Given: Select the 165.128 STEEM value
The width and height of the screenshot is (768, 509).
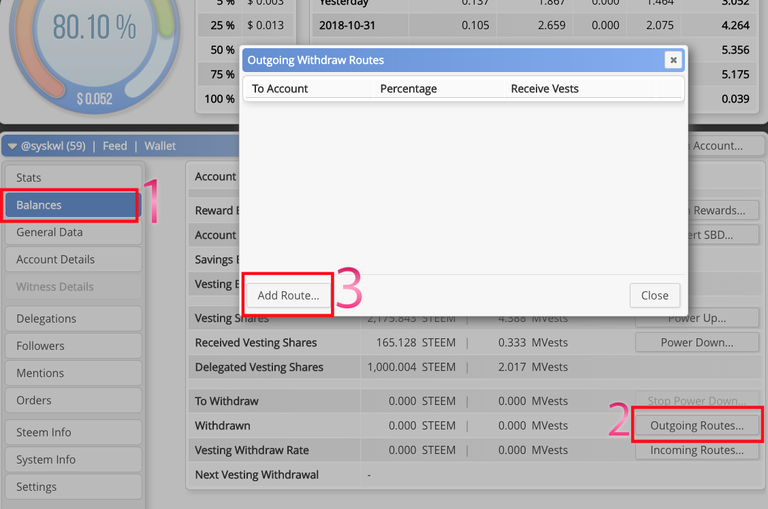Looking at the screenshot, I should [415, 342].
